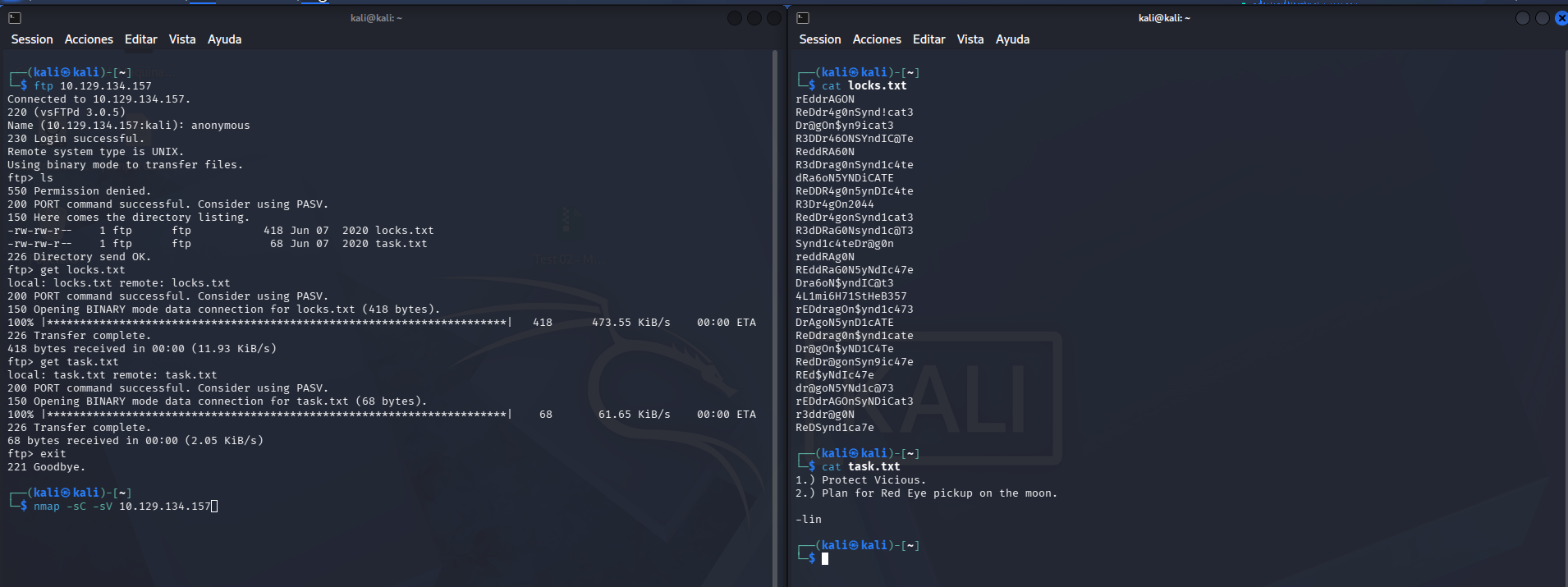This screenshot has height=587, width=1568.
Task: Open Ayuda menu in right terminal
Action: [x=1012, y=39]
